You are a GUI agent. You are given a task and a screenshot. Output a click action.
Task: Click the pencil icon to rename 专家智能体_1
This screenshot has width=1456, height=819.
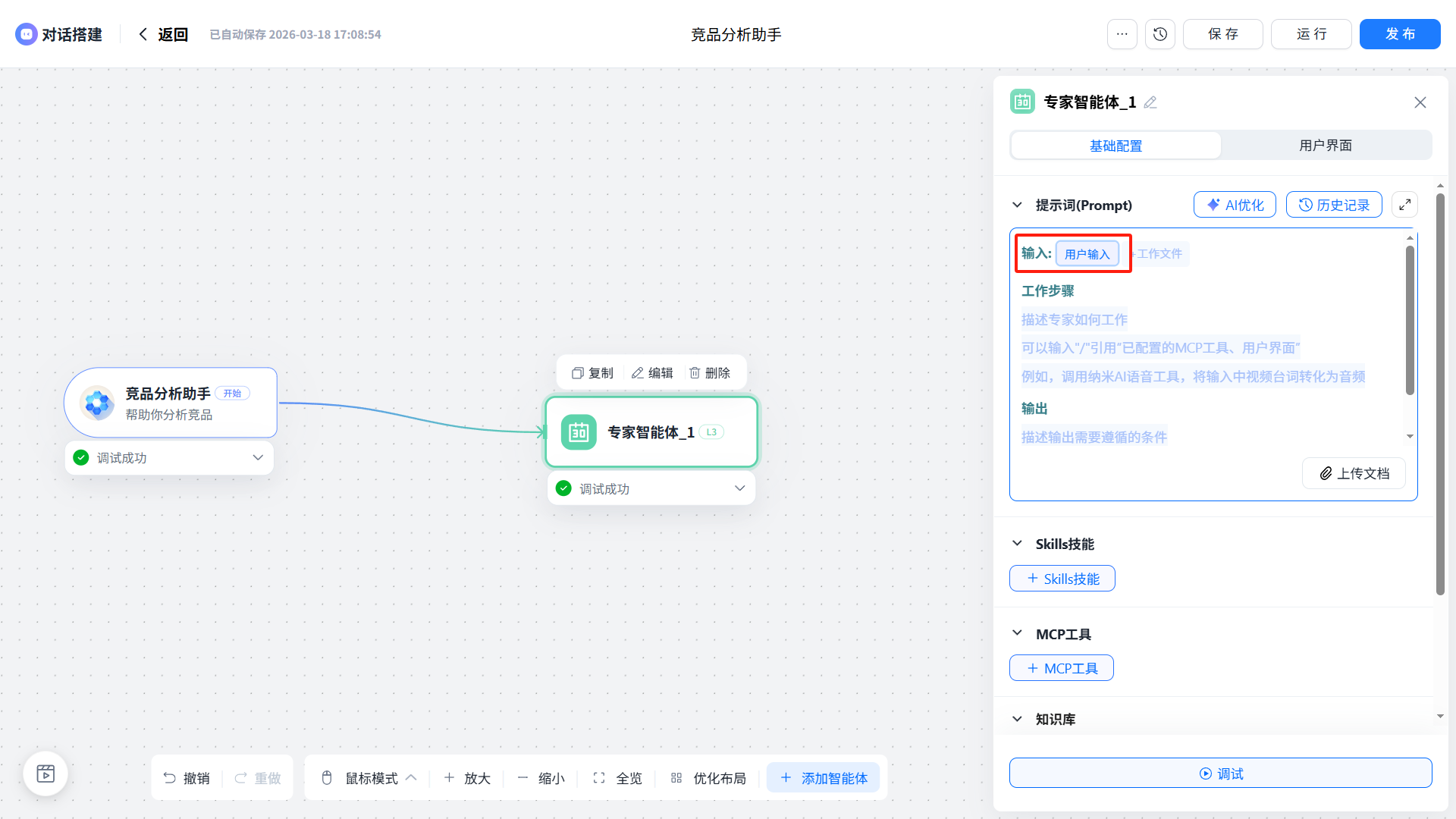[1150, 102]
